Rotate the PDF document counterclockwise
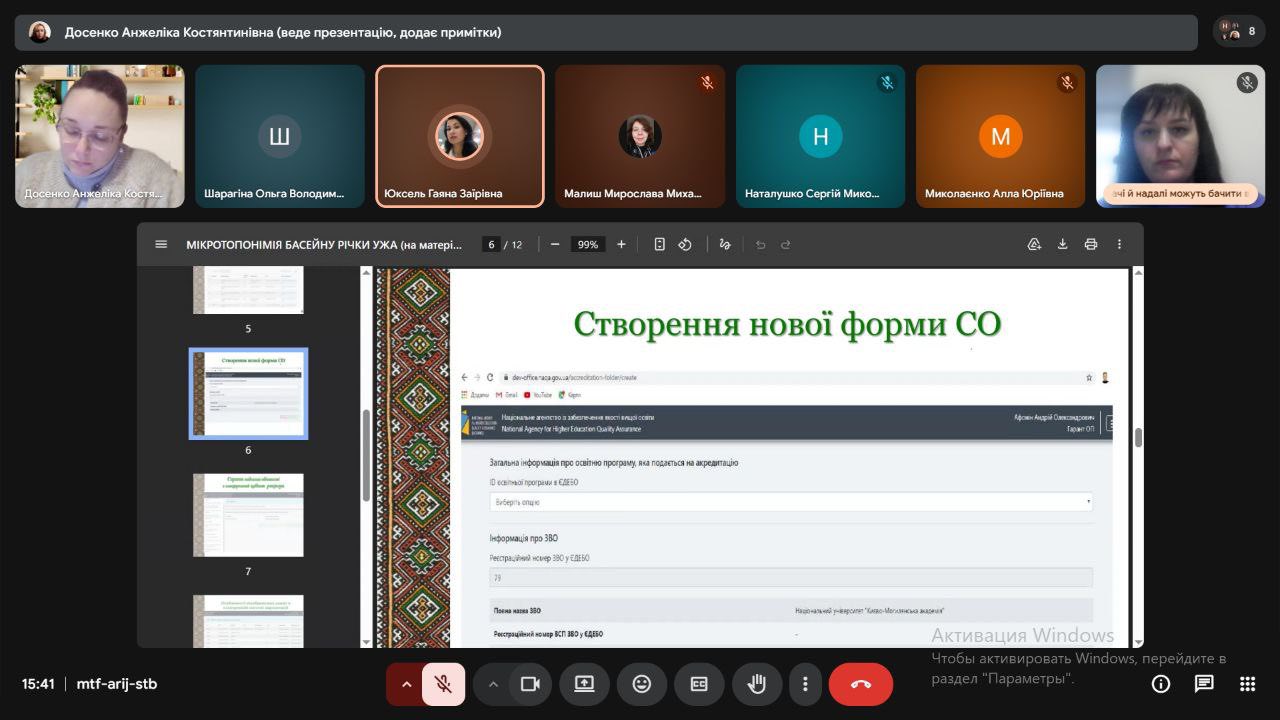The image size is (1280, 720). 686,244
